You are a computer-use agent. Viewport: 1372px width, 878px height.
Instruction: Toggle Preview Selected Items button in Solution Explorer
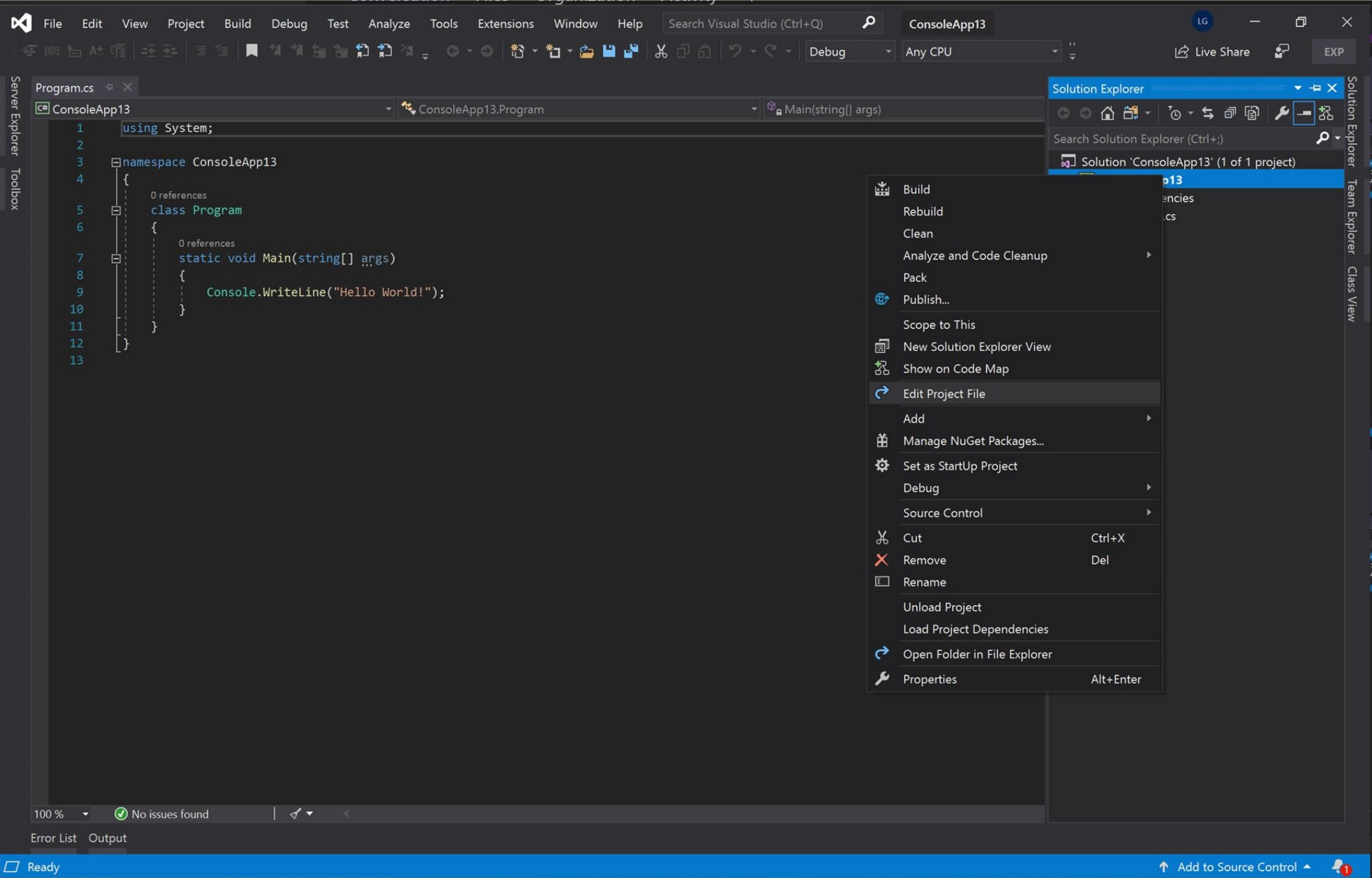(x=1304, y=113)
